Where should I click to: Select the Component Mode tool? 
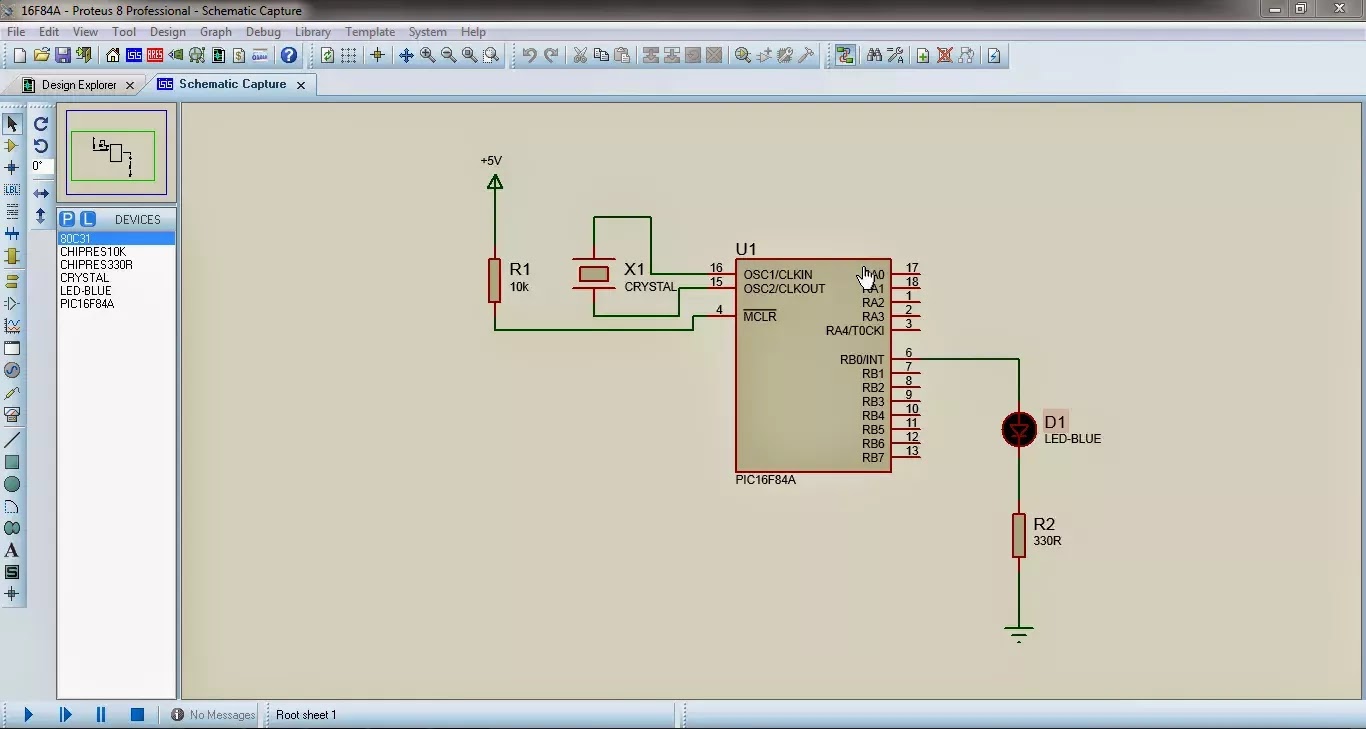point(12,146)
